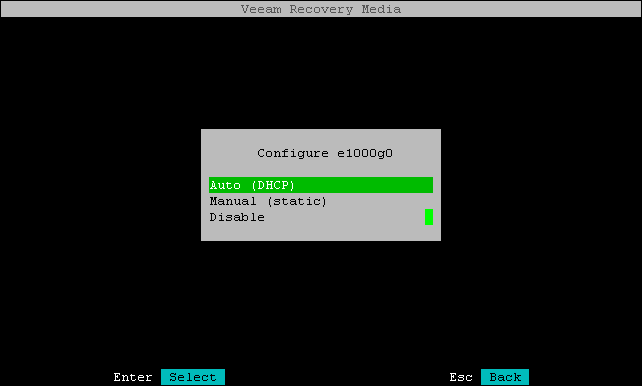Click the 'Enter' key hint label
The height and width of the screenshot is (386, 642).
pos(133,377)
